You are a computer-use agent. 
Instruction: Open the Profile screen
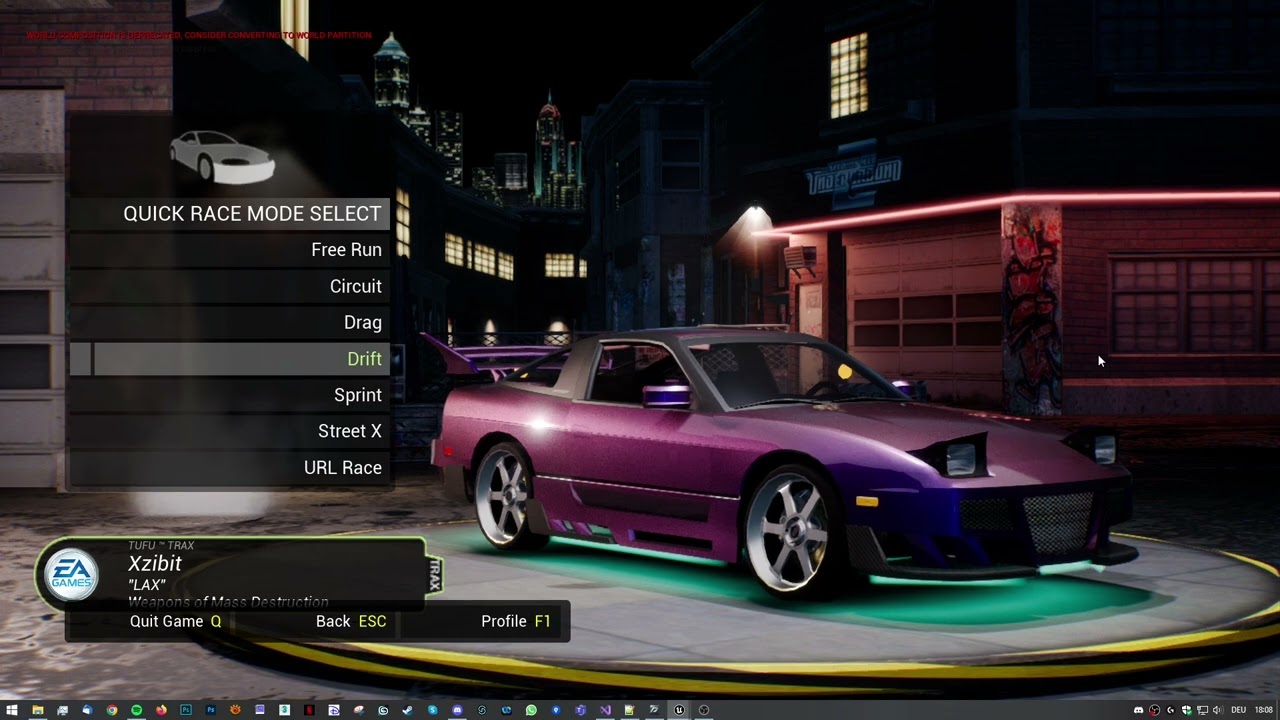pos(515,621)
